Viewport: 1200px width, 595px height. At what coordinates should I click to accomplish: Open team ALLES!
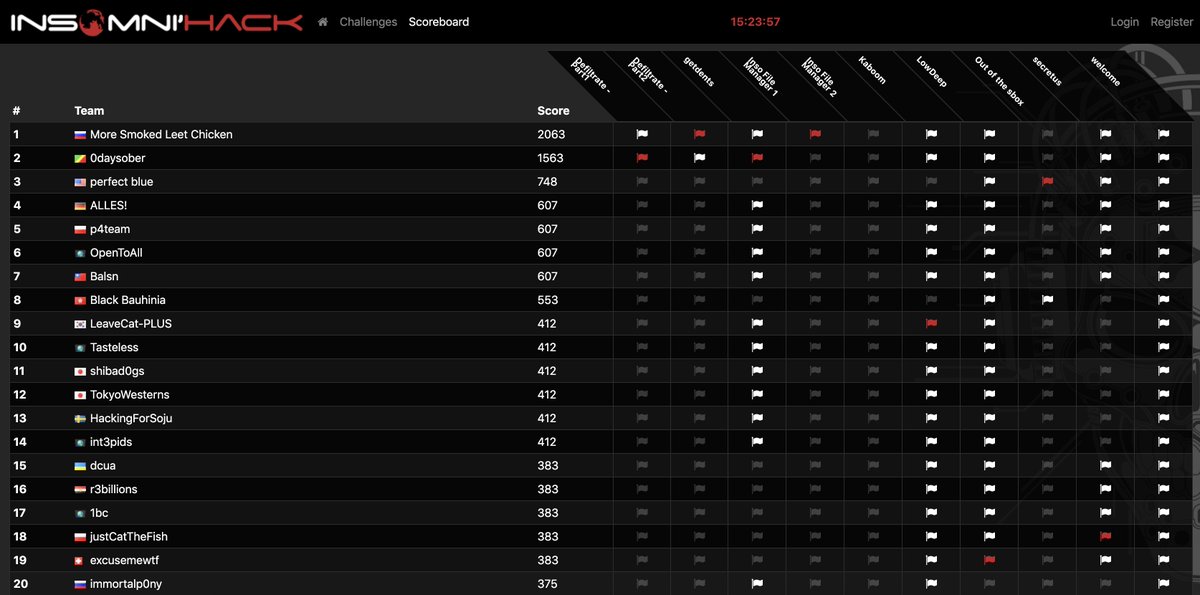[x=109, y=205]
